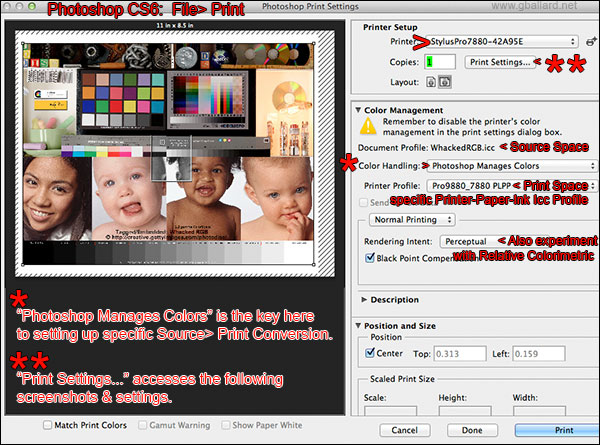Collapse the Position and Size section
This screenshot has width=600, height=445.
[358, 326]
